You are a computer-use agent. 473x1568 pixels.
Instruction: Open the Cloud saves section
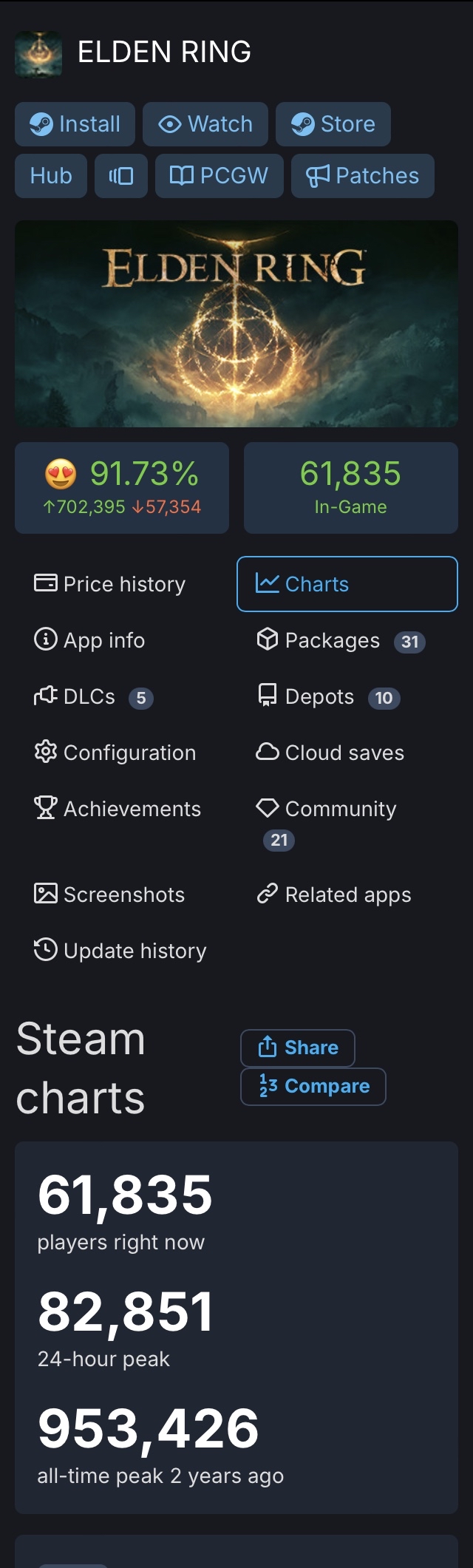[x=330, y=753]
